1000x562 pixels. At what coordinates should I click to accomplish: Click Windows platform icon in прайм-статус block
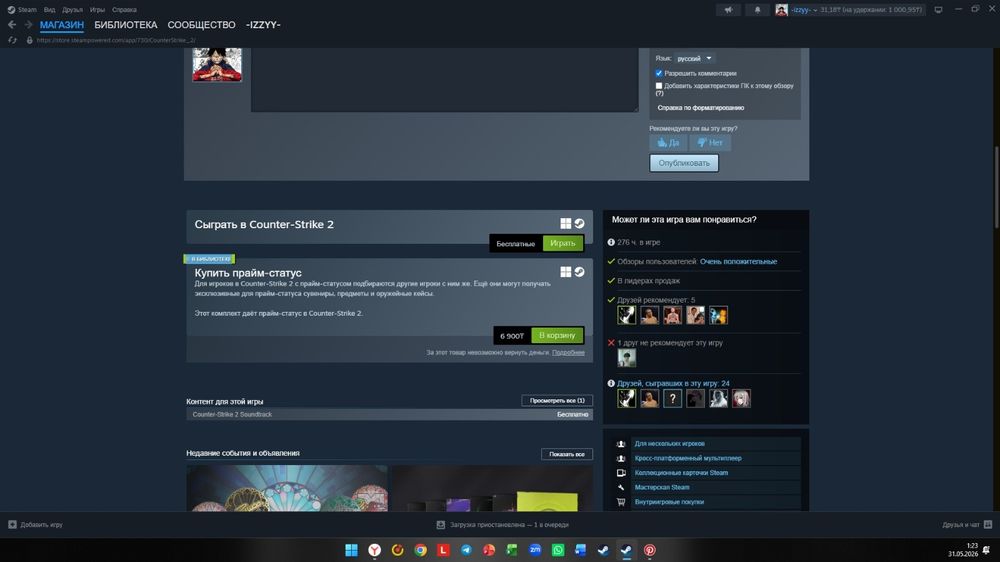point(566,272)
